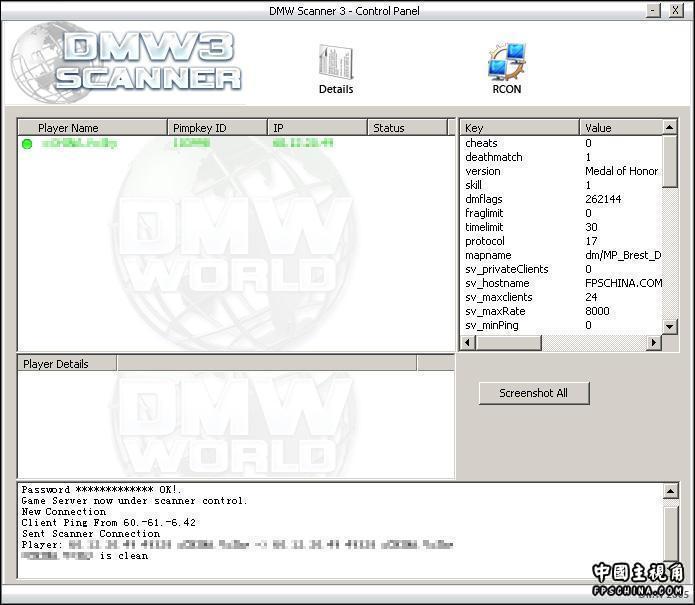The height and width of the screenshot is (605, 695).
Task: Click the value 262144 for dmflags
Action: [603, 199]
